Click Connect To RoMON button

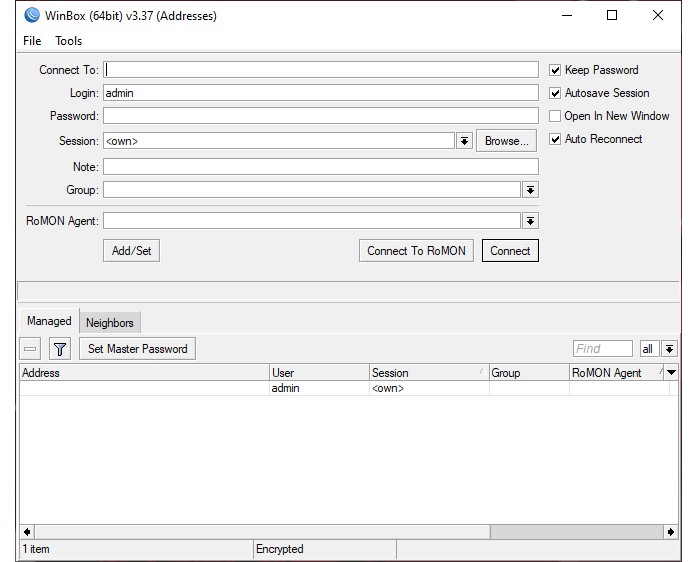[x=416, y=251]
